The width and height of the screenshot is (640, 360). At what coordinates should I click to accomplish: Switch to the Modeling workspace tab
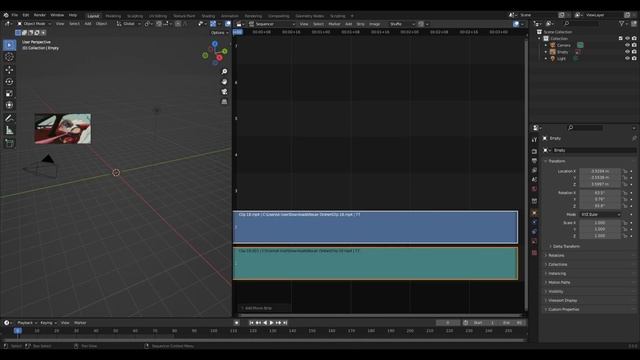point(113,16)
